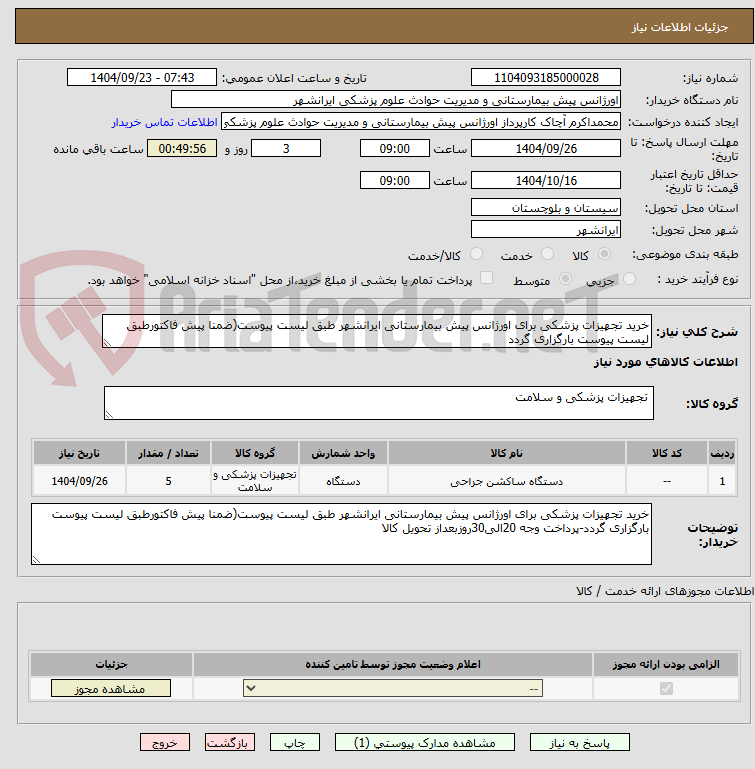The height and width of the screenshot is (769, 755).
Task: Click the نام کالا column header
Action: (x=507, y=453)
